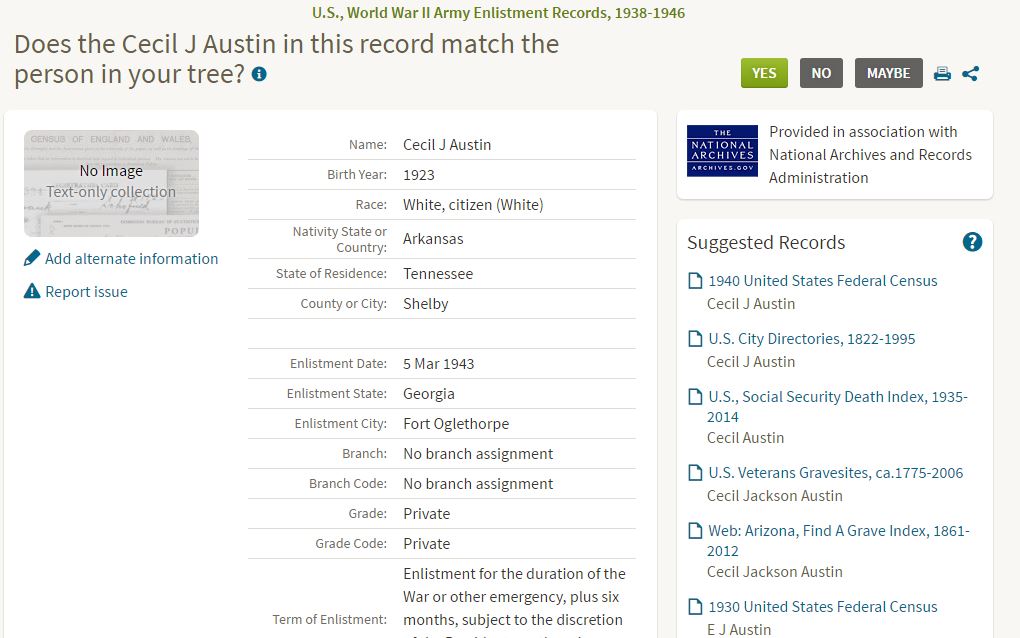Image resolution: width=1020 pixels, height=638 pixels.
Task: Open U.S., Social Security Death Index record
Action: 838,406
